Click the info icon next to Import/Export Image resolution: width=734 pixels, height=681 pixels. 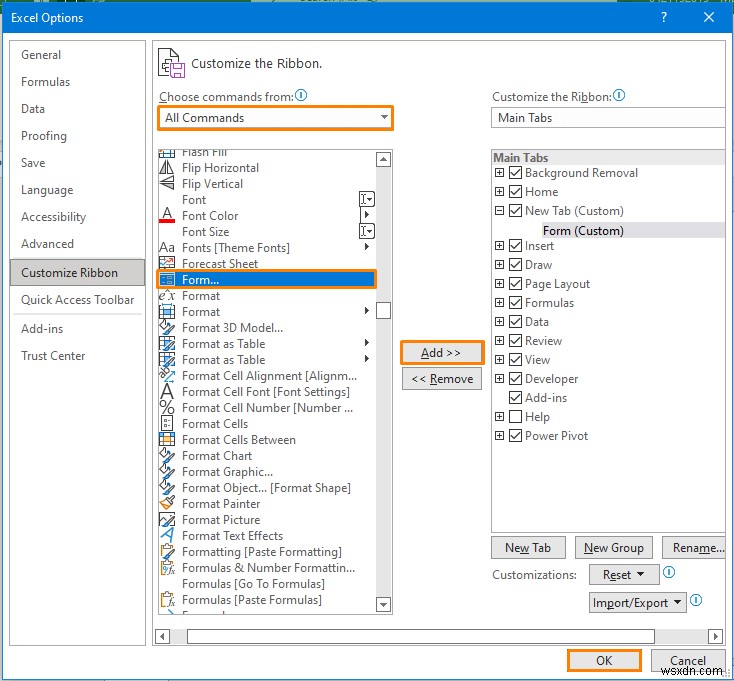[x=696, y=600]
